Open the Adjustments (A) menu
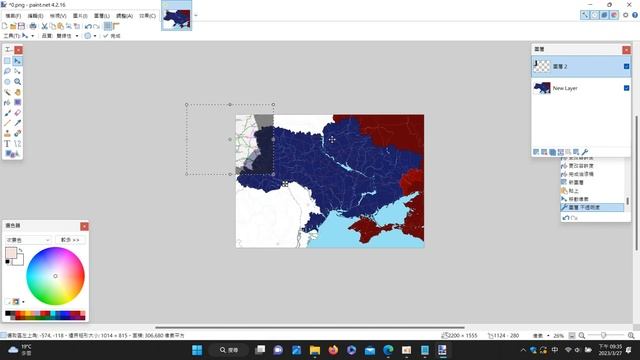Screen dimensions: 640x360 (x=124, y=16)
